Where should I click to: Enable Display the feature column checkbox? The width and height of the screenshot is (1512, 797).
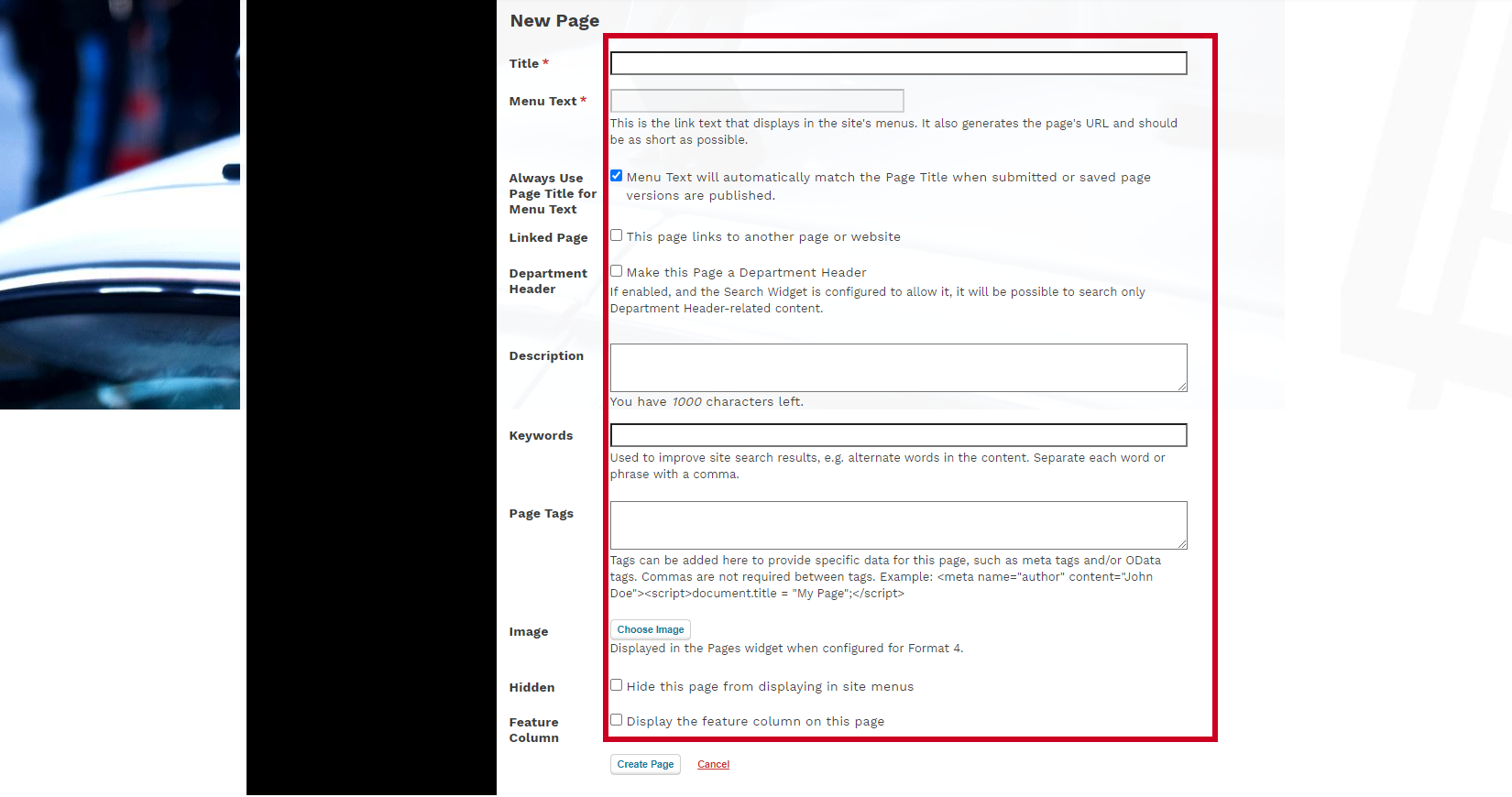click(x=617, y=720)
